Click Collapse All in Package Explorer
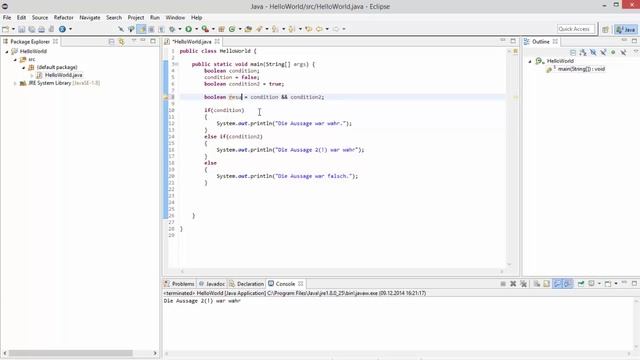Image resolution: width=640 pixels, height=360 pixels. click(x=111, y=42)
